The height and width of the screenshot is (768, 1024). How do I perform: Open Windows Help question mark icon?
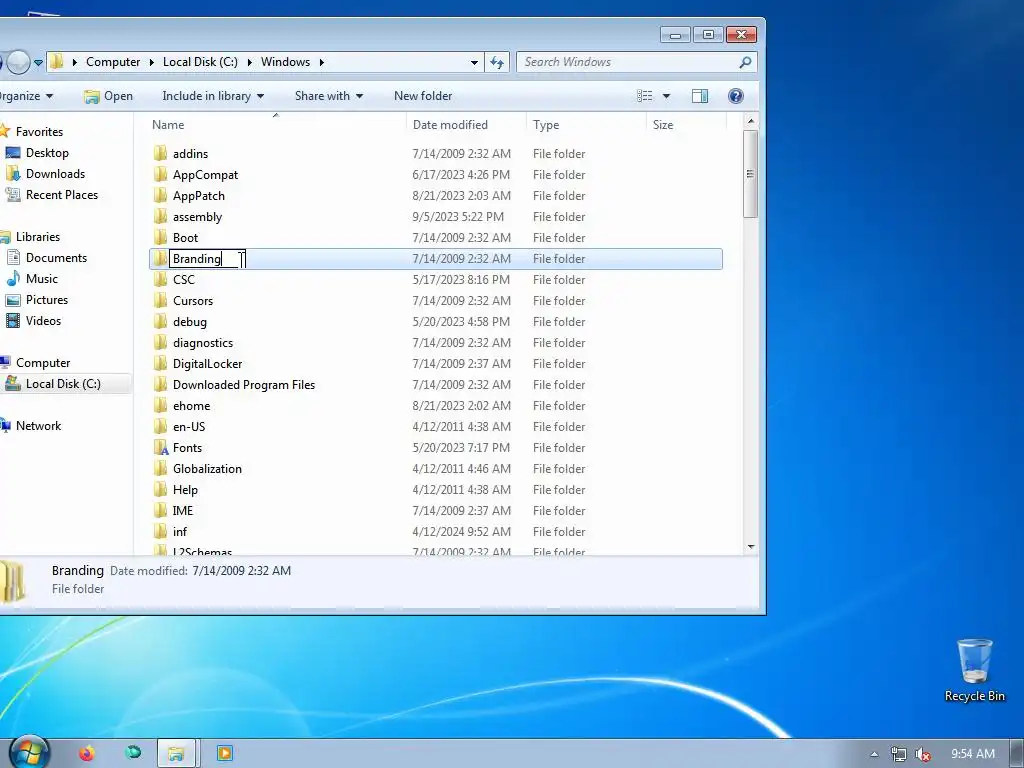(x=735, y=96)
